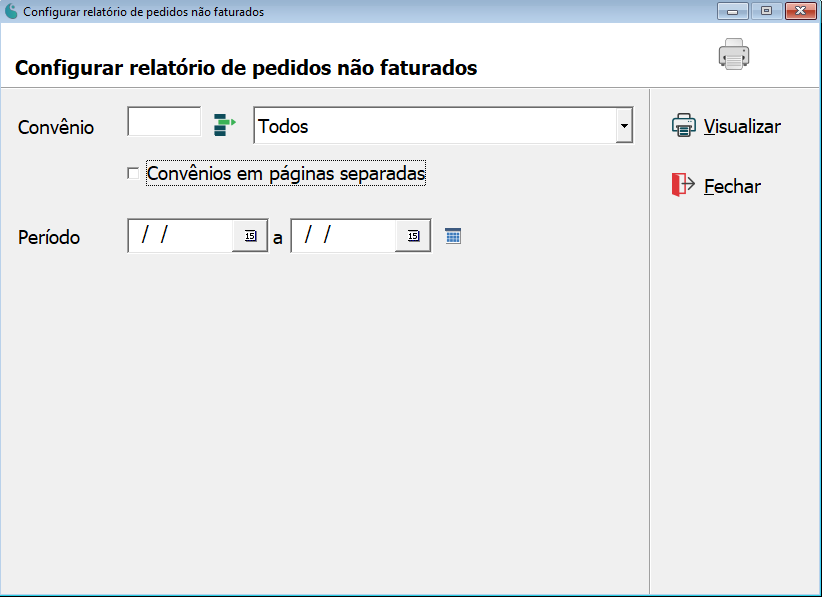Viewport: 824px width, 597px height.
Task: Enable Convênios em páginas separadas checkbox
Action: coord(133,173)
